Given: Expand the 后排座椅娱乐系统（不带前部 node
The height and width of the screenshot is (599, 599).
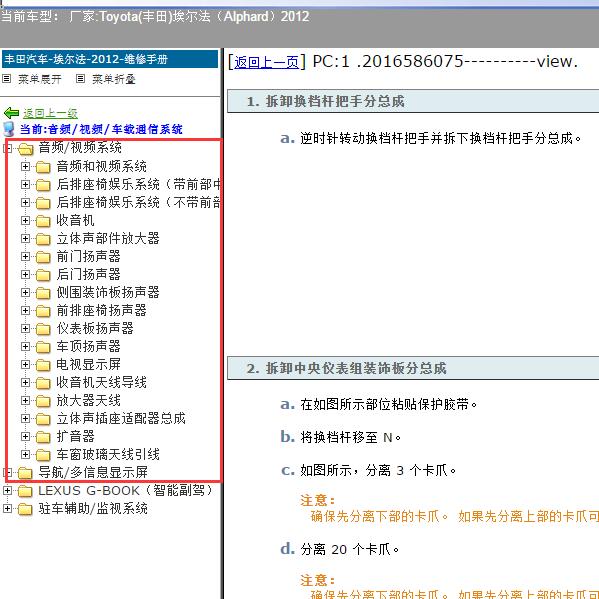Looking at the screenshot, I should click(25, 202).
